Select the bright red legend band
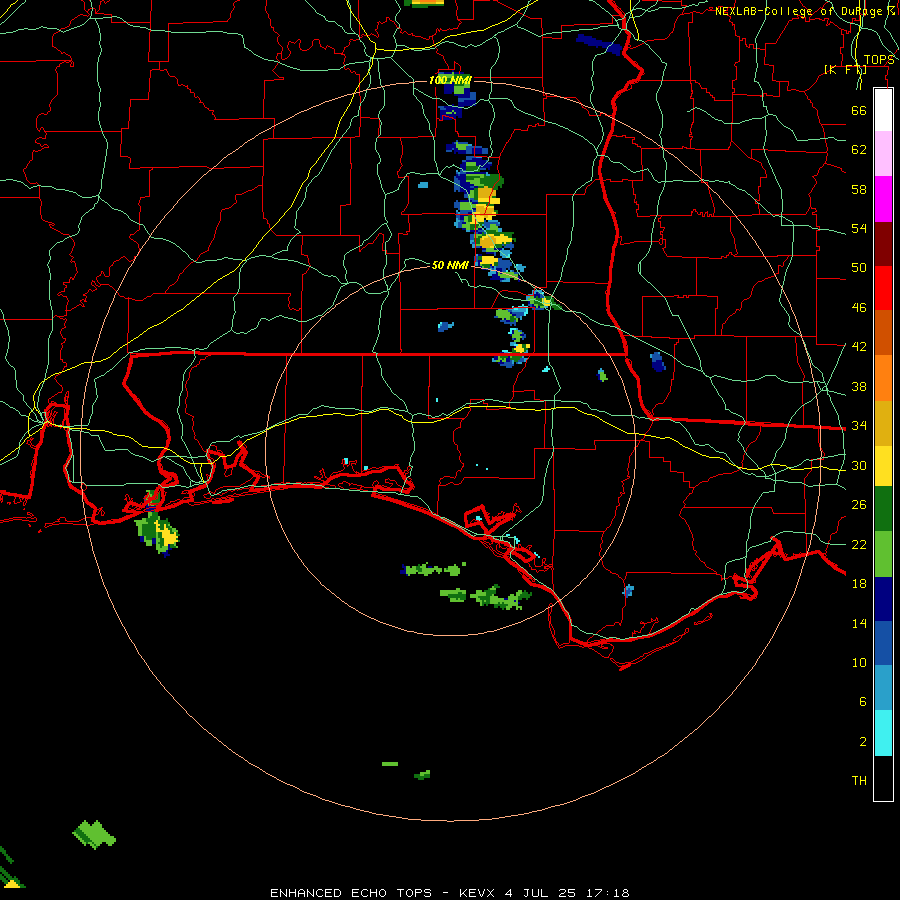The height and width of the screenshot is (900, 900). 883,288
